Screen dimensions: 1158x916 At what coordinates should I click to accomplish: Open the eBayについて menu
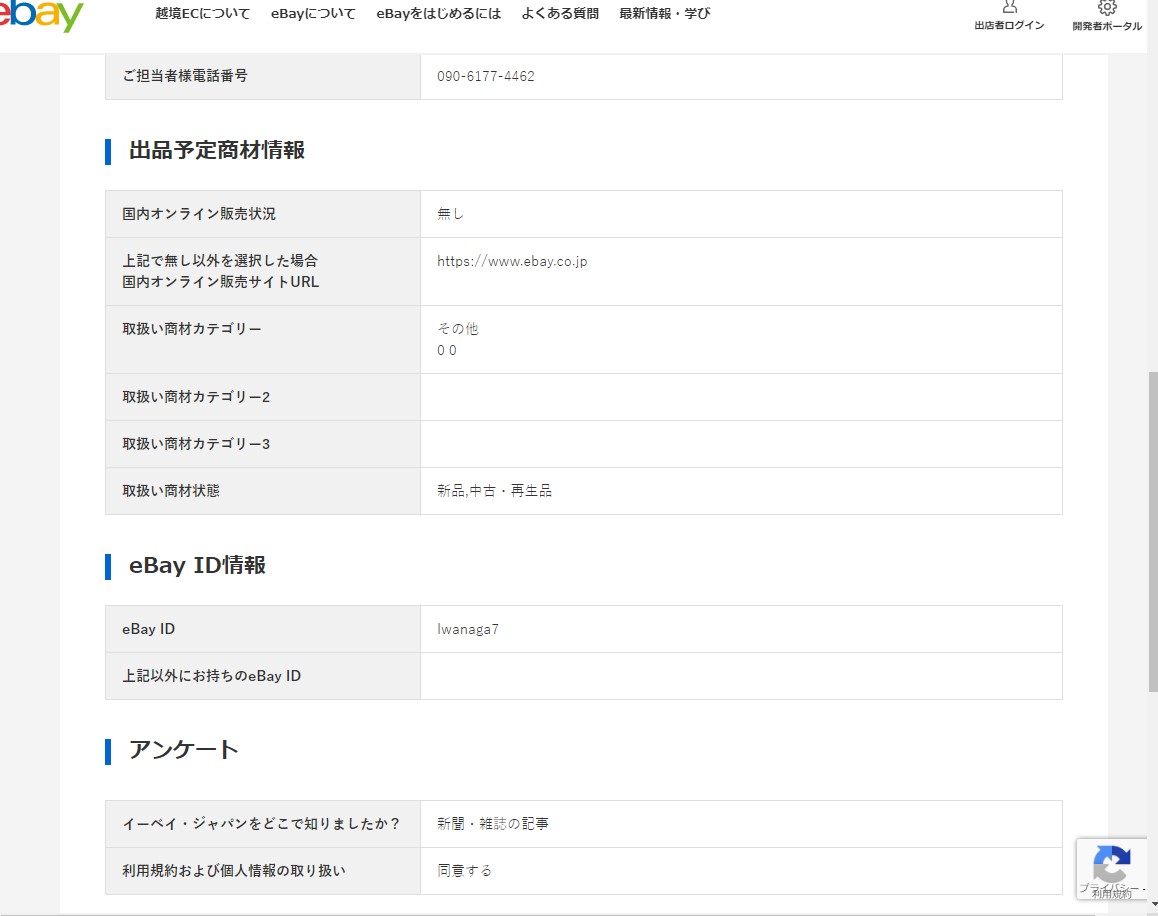[x=313, y=13]
